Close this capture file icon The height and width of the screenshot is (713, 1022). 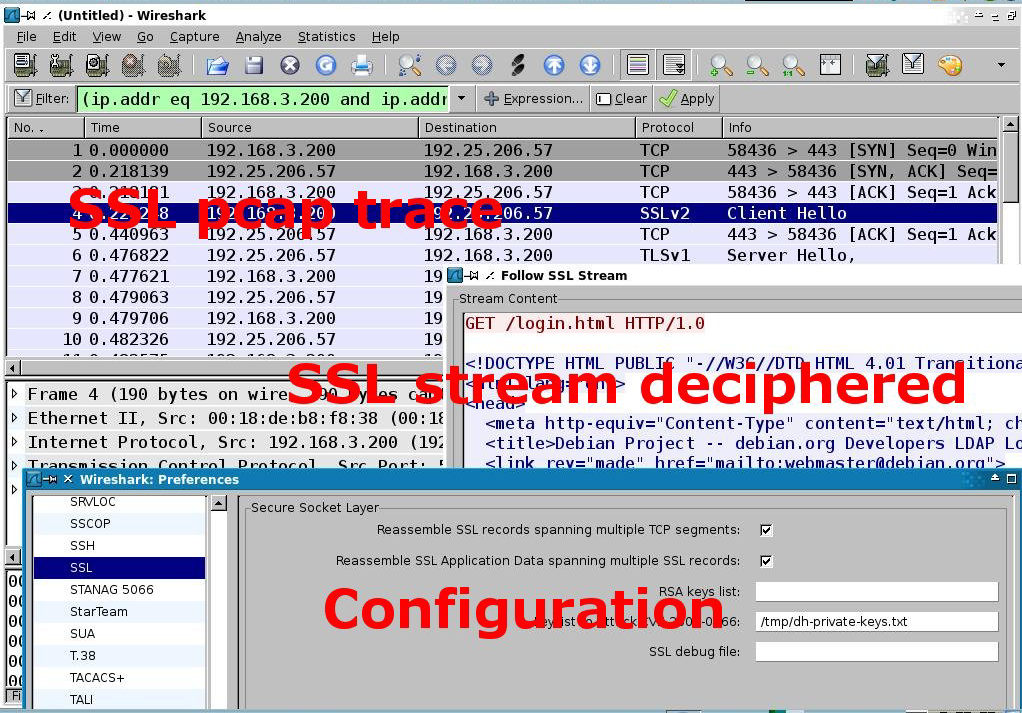pyautogui.click(x=290, y=65)
